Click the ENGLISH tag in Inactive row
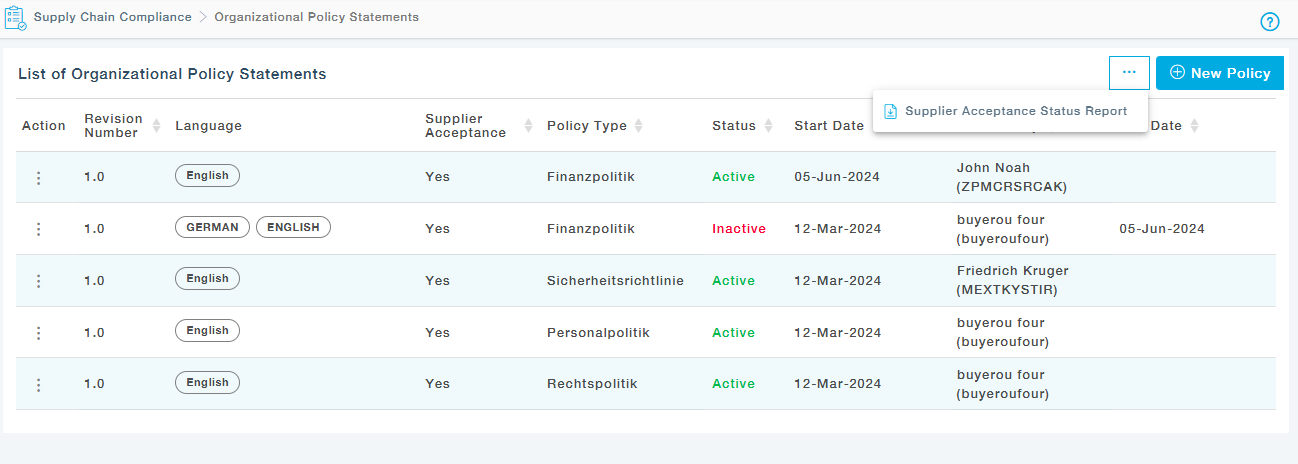The width and height of the screenshot is (1298, 464). (293, 227)
